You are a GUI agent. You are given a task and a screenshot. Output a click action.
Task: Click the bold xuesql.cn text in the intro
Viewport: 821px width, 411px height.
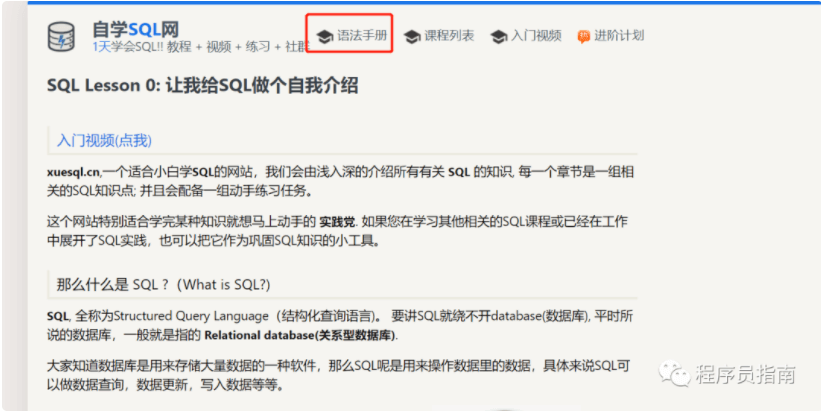(74, 172)
